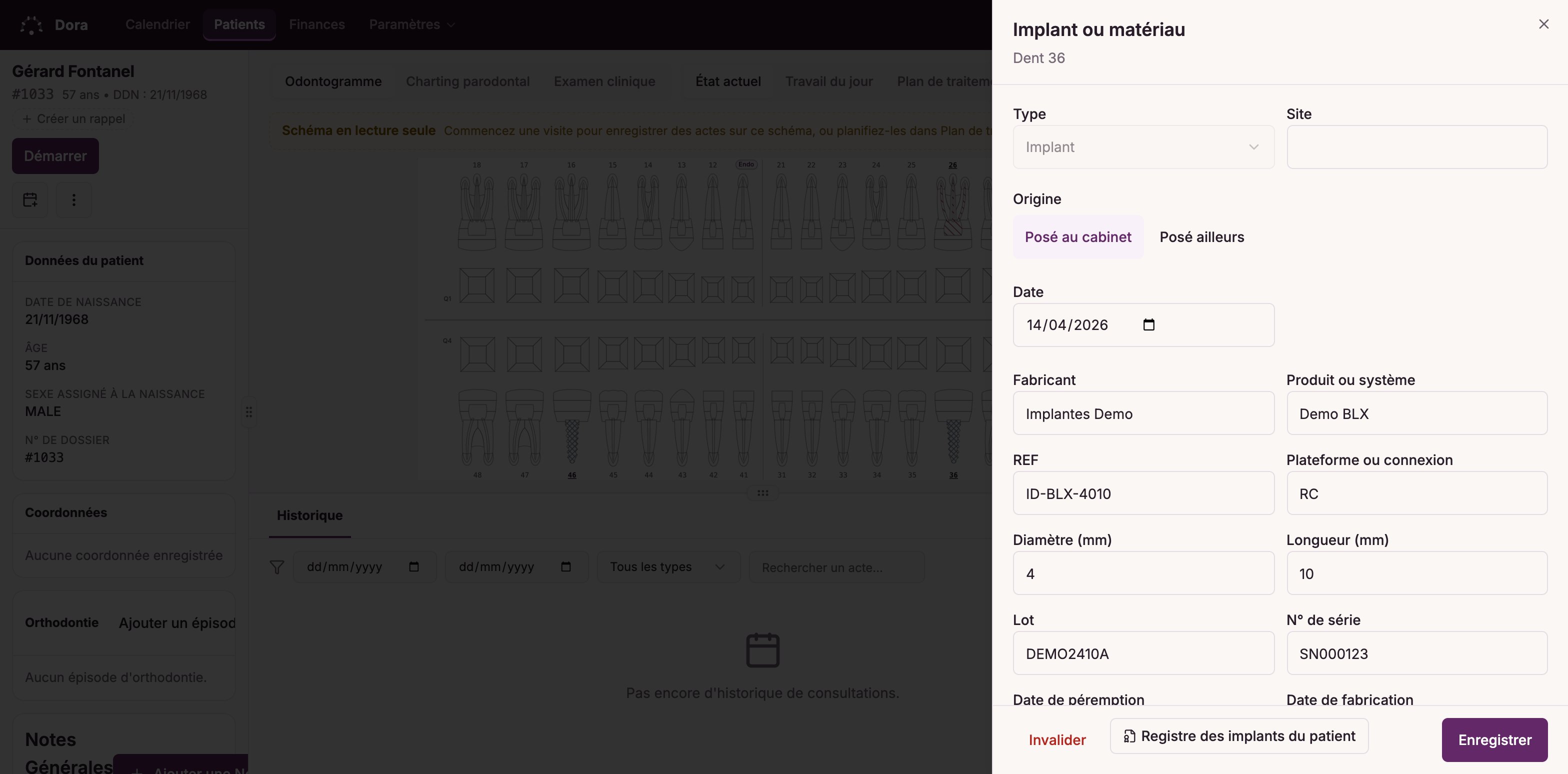Open the second history date filter calendar icon
1568x774 pixels.
(x=566, y=566)
